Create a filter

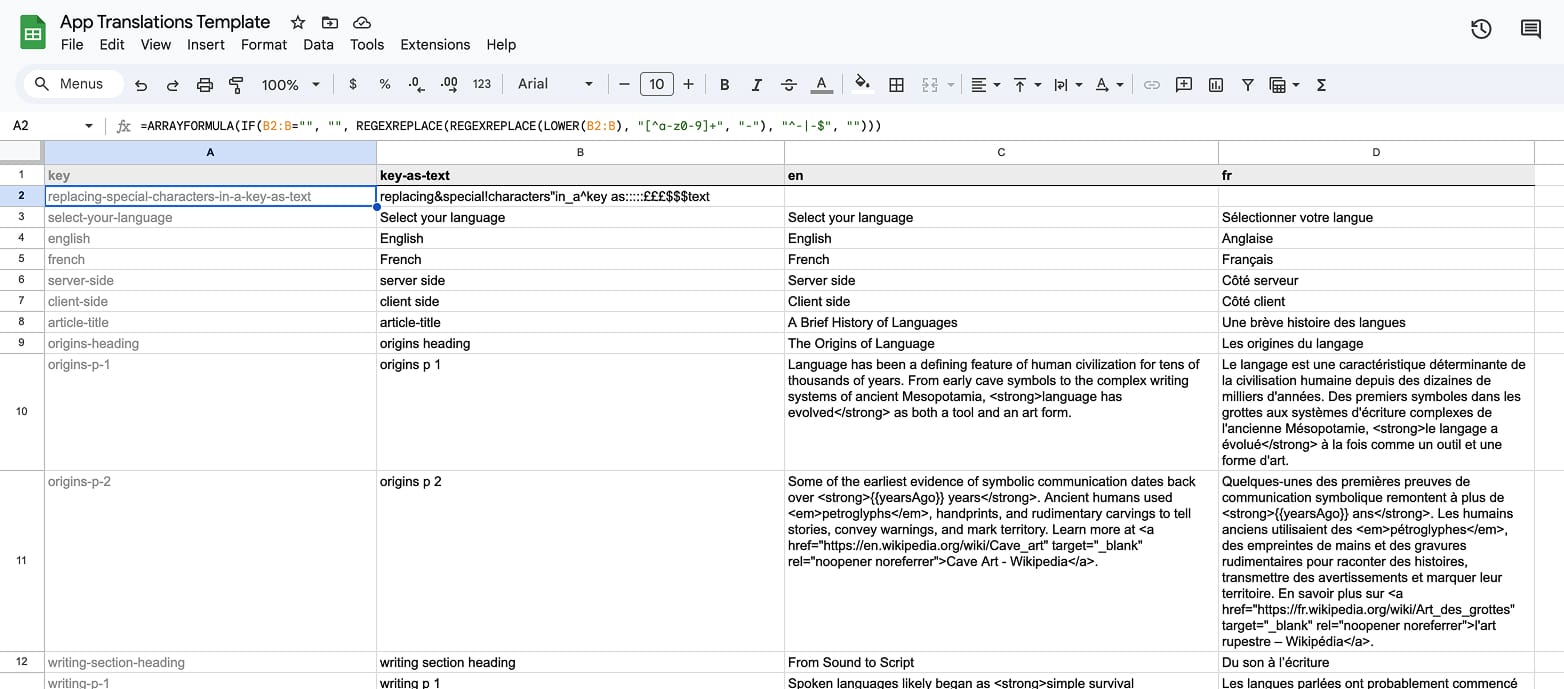[1248, 85]
